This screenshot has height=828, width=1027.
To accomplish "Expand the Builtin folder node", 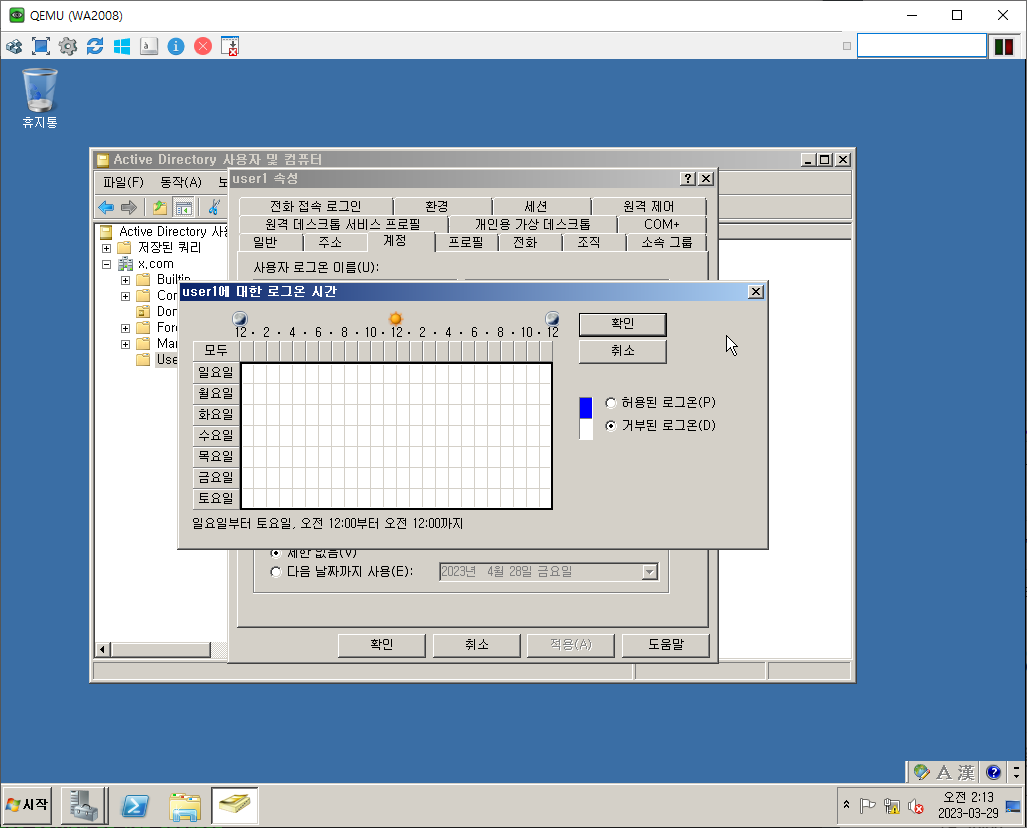I will [x=125, y=280].
